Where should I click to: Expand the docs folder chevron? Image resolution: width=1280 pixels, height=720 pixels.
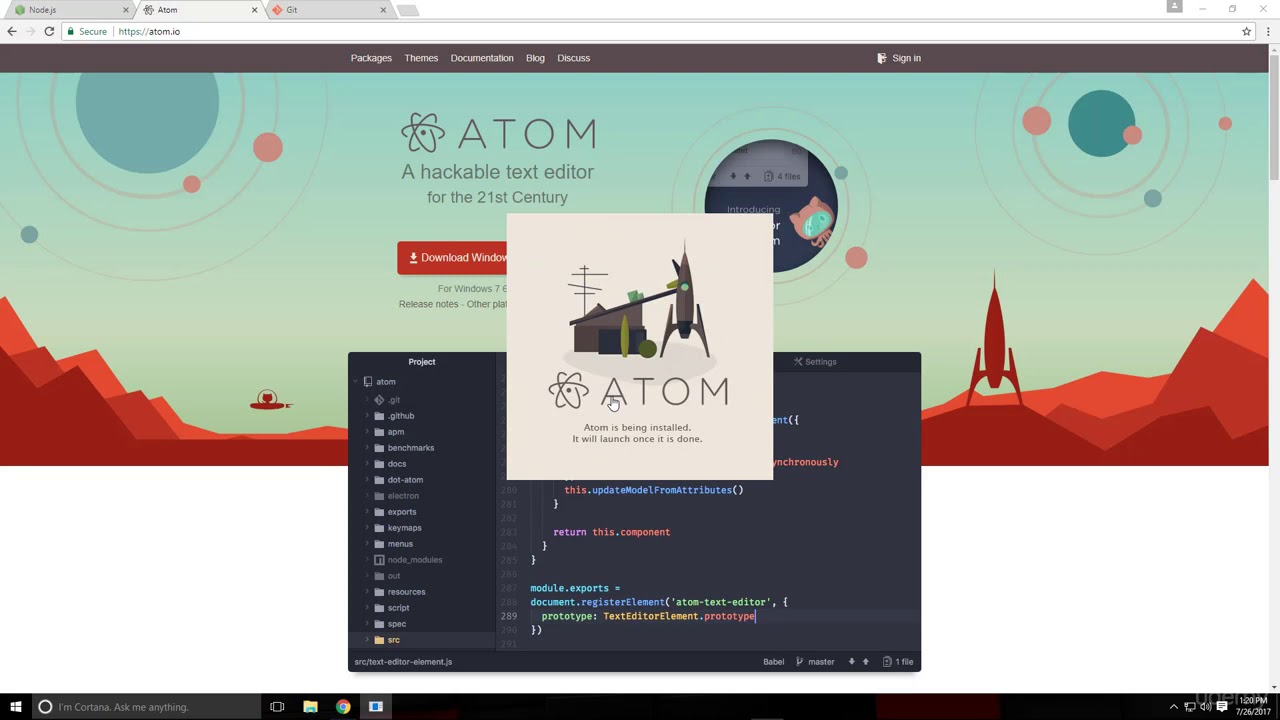click(x=367, y=464)
